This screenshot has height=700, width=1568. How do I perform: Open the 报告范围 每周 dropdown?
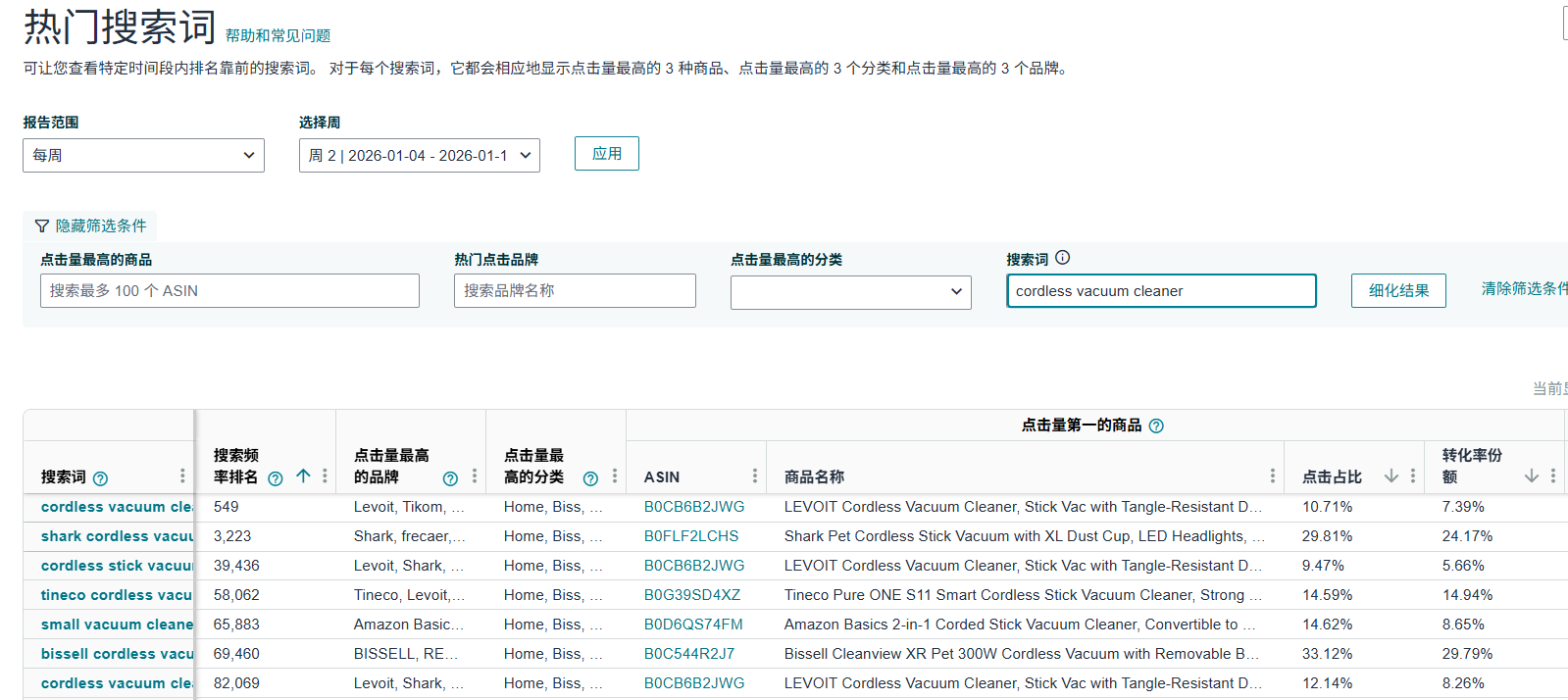[143, 155]
